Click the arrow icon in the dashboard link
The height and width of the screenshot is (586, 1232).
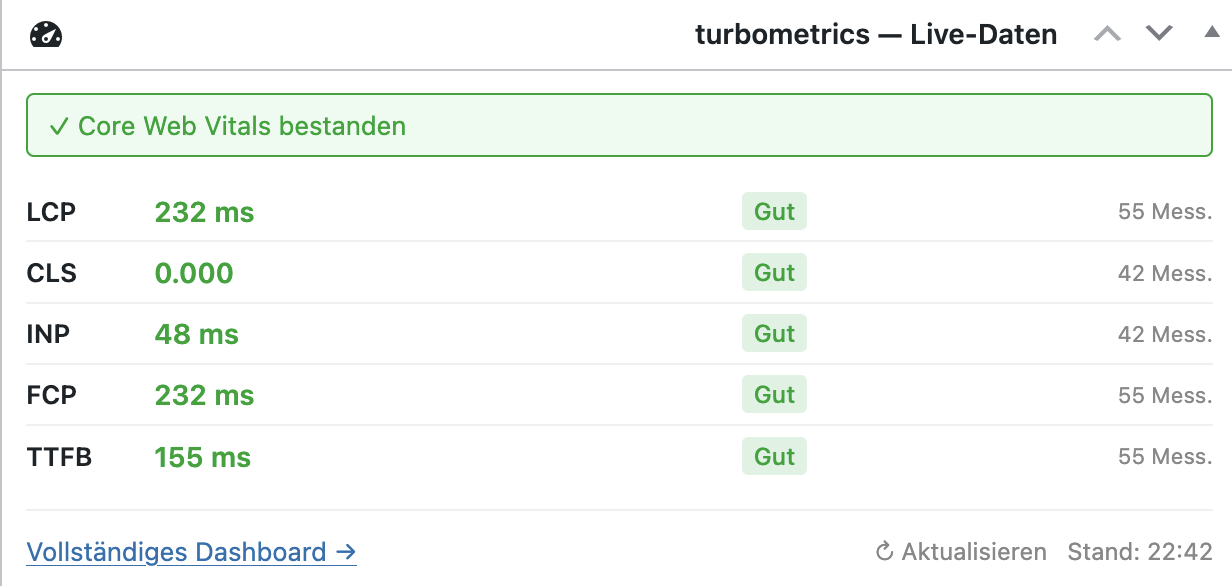coord(347,551)
